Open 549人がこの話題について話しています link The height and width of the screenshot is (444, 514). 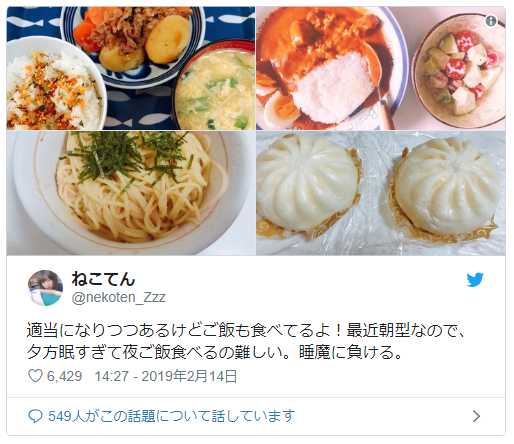click(172, 416)
